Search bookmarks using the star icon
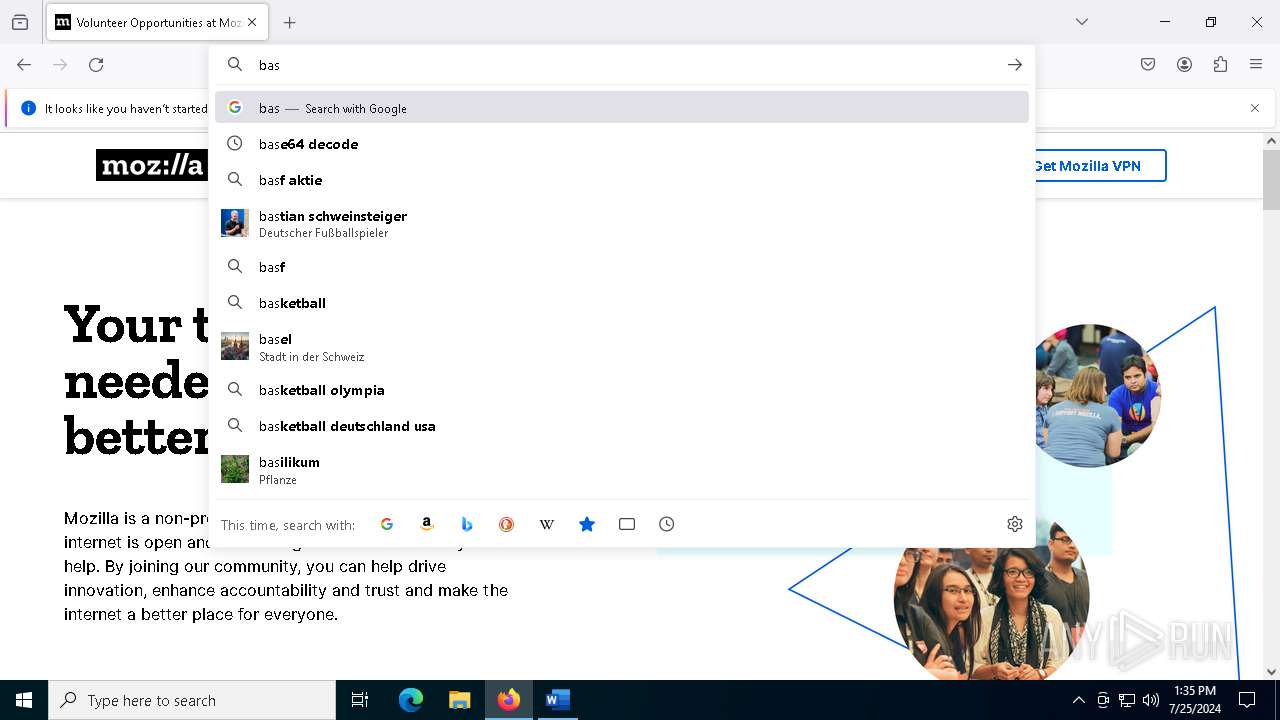Viewport: 1280px width, 720px height. tap(587, 524)
